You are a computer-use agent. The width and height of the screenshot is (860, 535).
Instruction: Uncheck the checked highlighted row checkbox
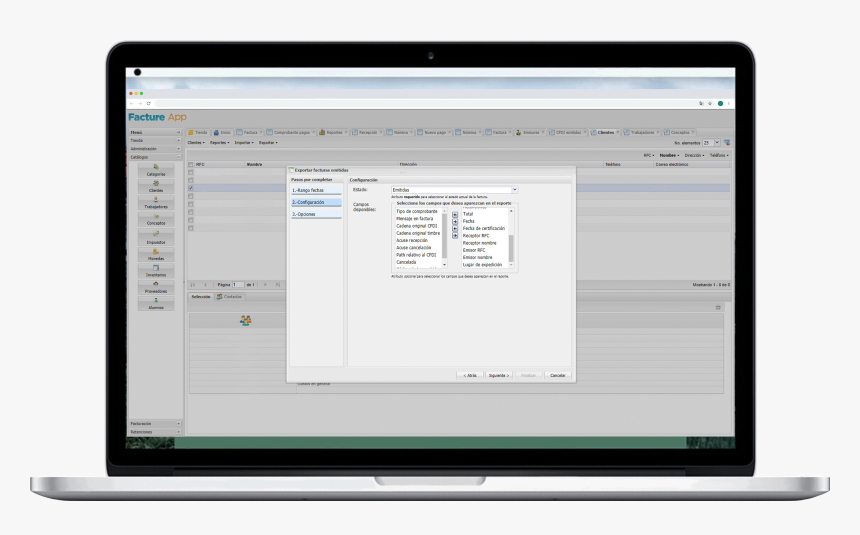click(191, 188)
